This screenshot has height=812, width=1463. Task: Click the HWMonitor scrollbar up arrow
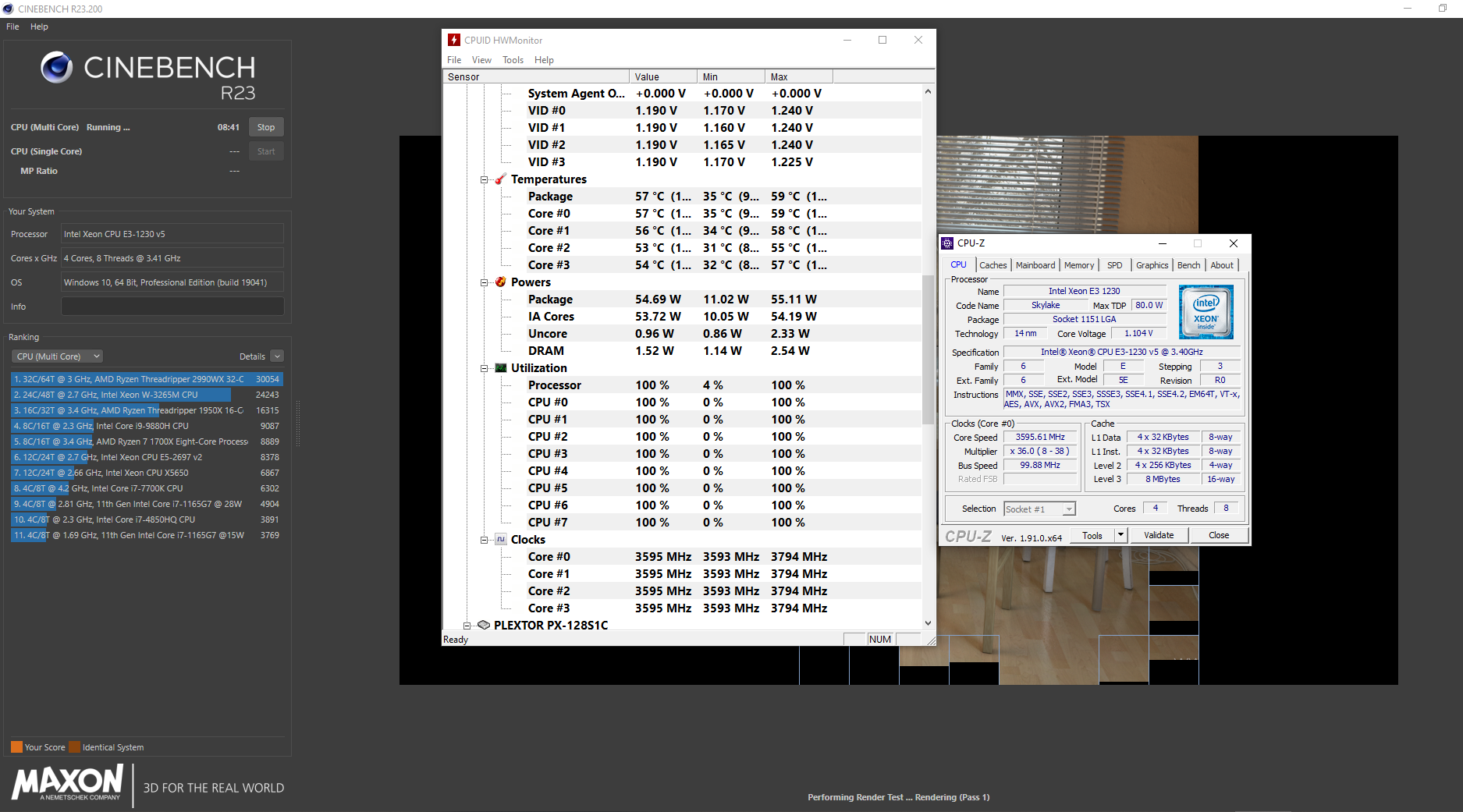[x=928, y=91]
